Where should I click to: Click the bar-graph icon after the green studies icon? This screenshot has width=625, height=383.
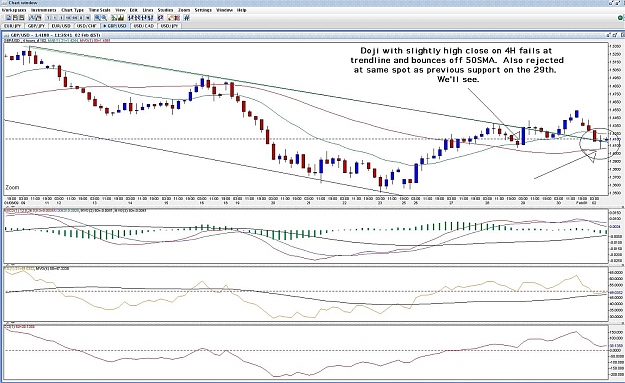tap(121, 18)
